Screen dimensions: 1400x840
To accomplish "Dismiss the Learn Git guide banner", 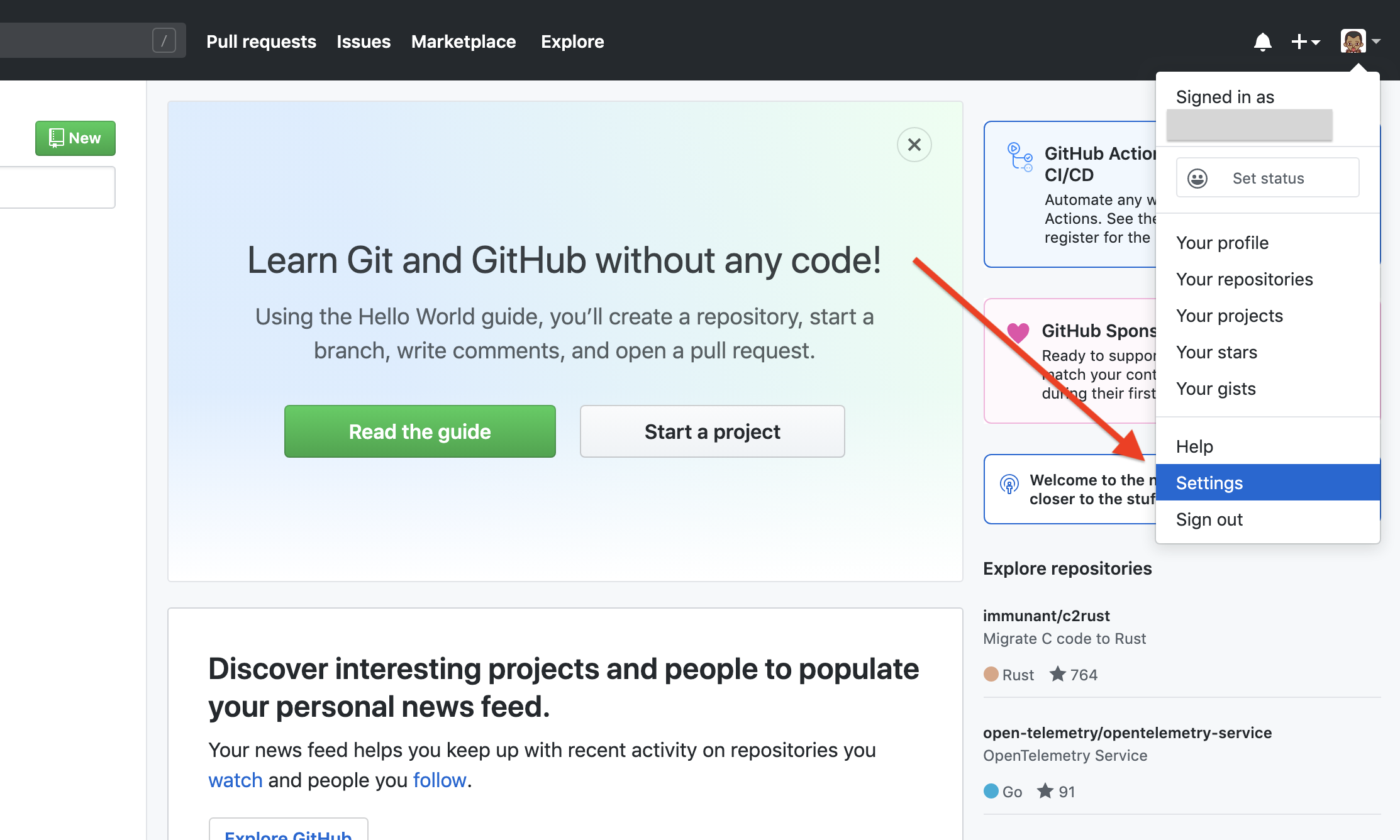I will coord(912,143).
